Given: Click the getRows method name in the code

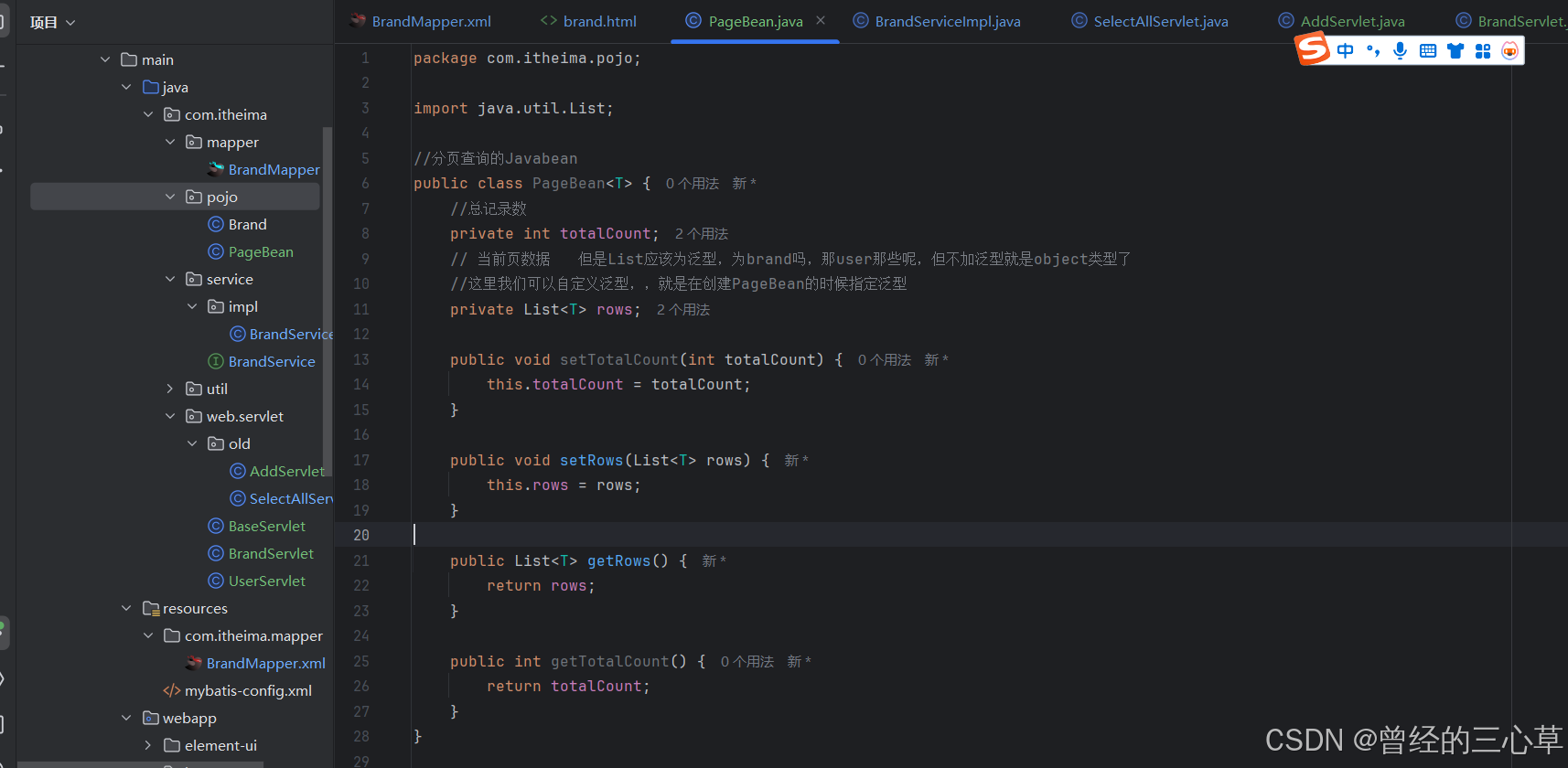Looking at the screenshot, I should point(618,561).
